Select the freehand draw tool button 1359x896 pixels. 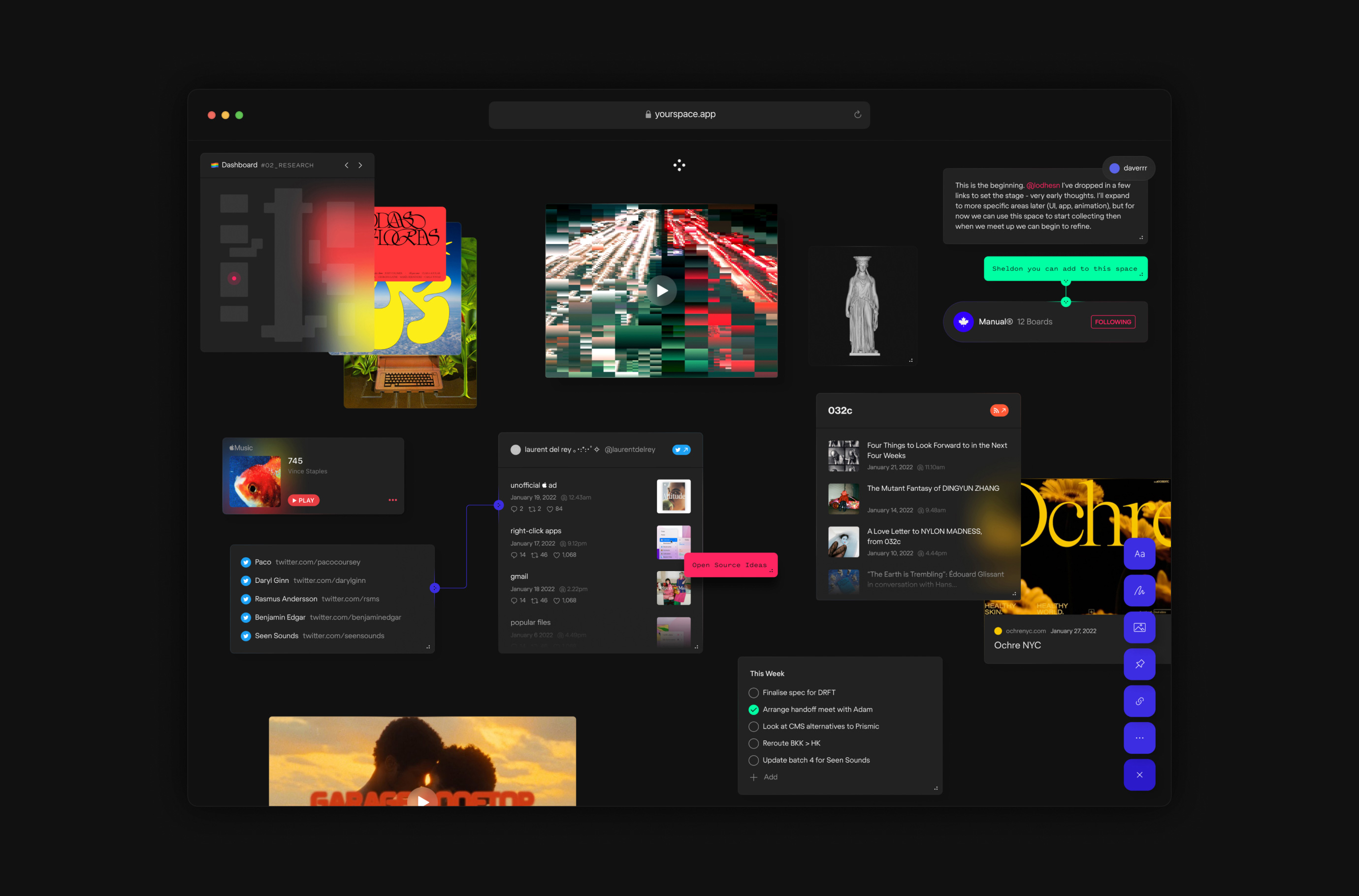pos(1139,591)
